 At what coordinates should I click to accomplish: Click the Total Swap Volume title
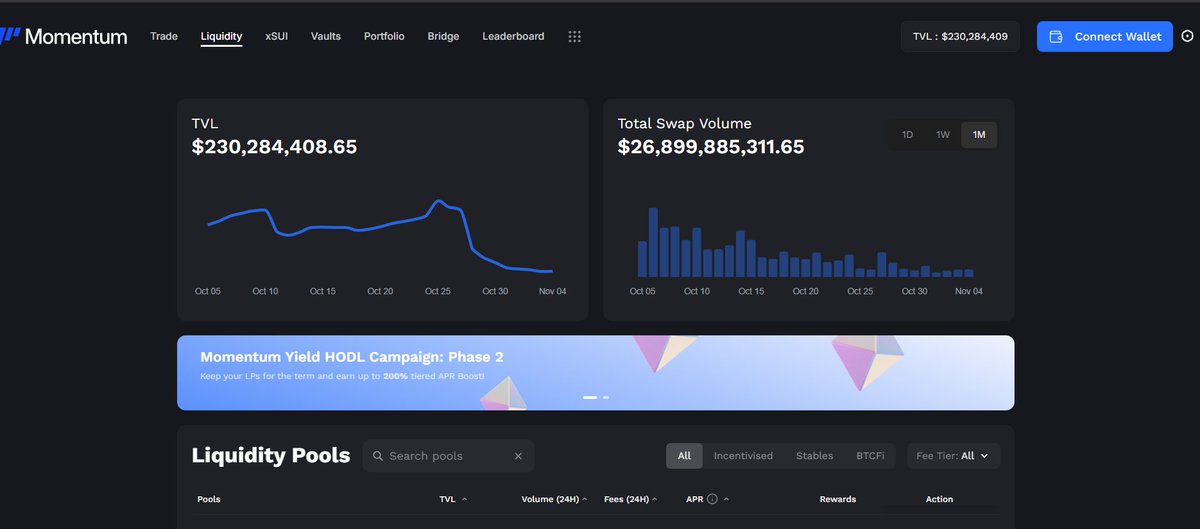[x=685, y=124]
